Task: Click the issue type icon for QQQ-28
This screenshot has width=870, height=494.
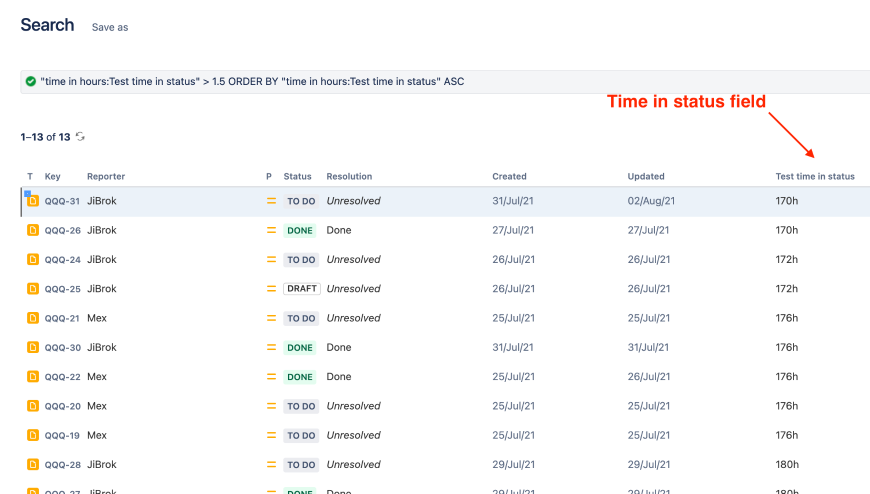Action: coord(33,465)
